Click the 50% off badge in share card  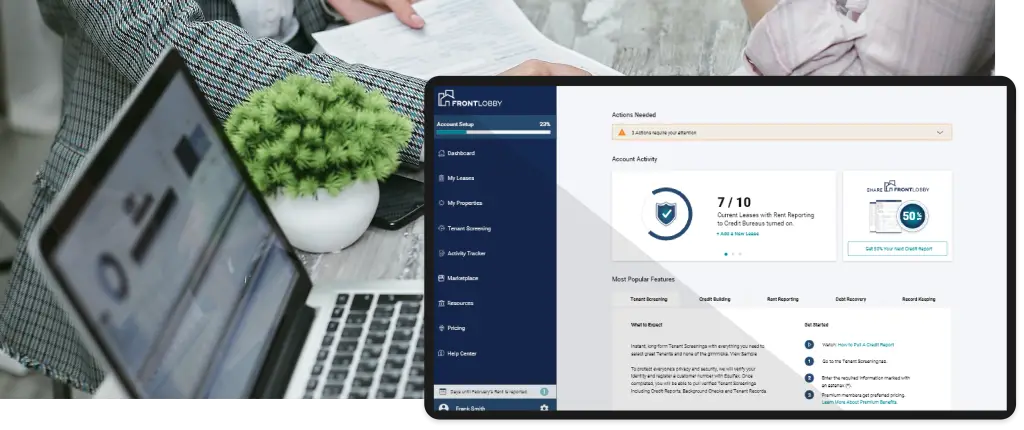(912, 217)
